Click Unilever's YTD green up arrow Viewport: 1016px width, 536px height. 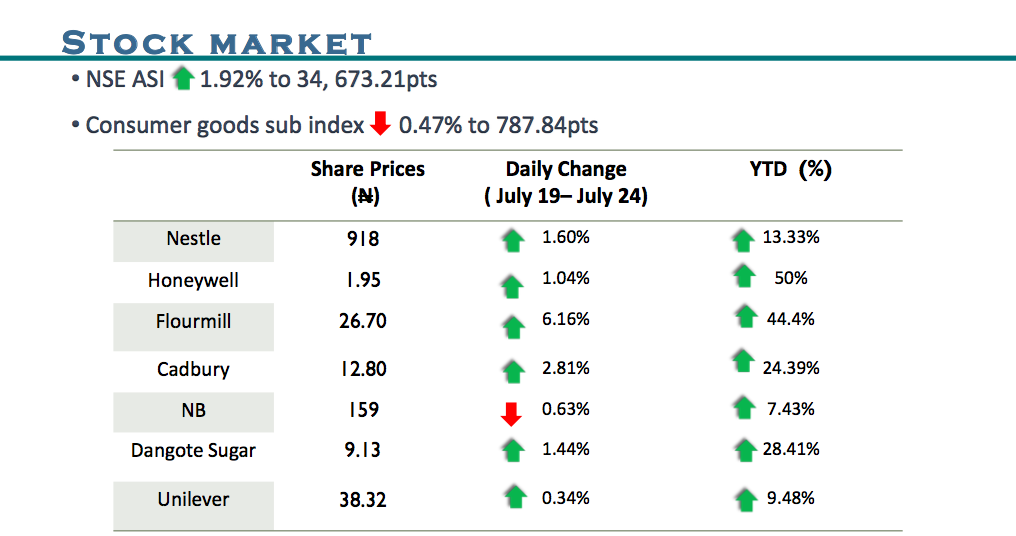tap(743, 498)
